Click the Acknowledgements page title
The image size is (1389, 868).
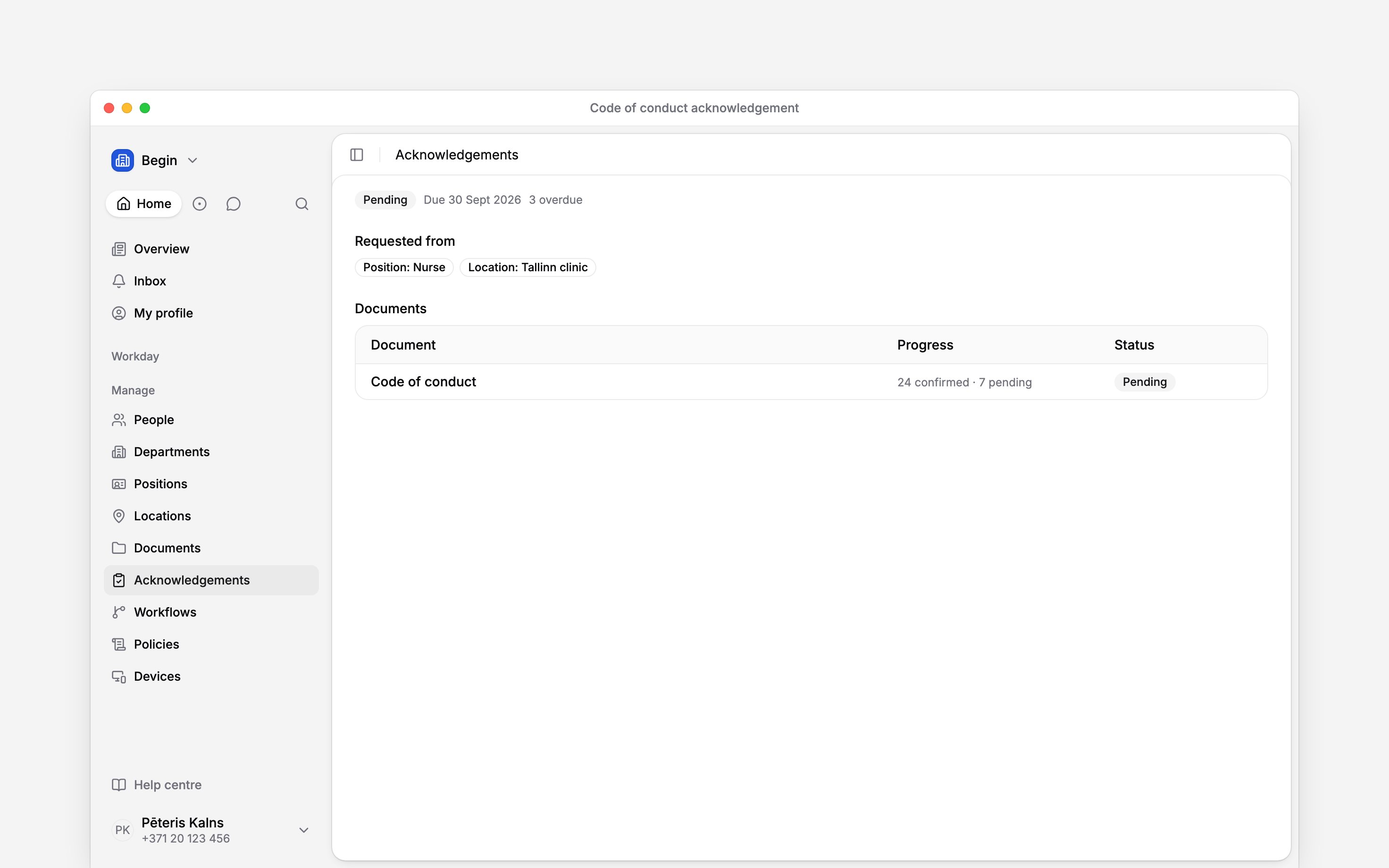pos(456,155)
